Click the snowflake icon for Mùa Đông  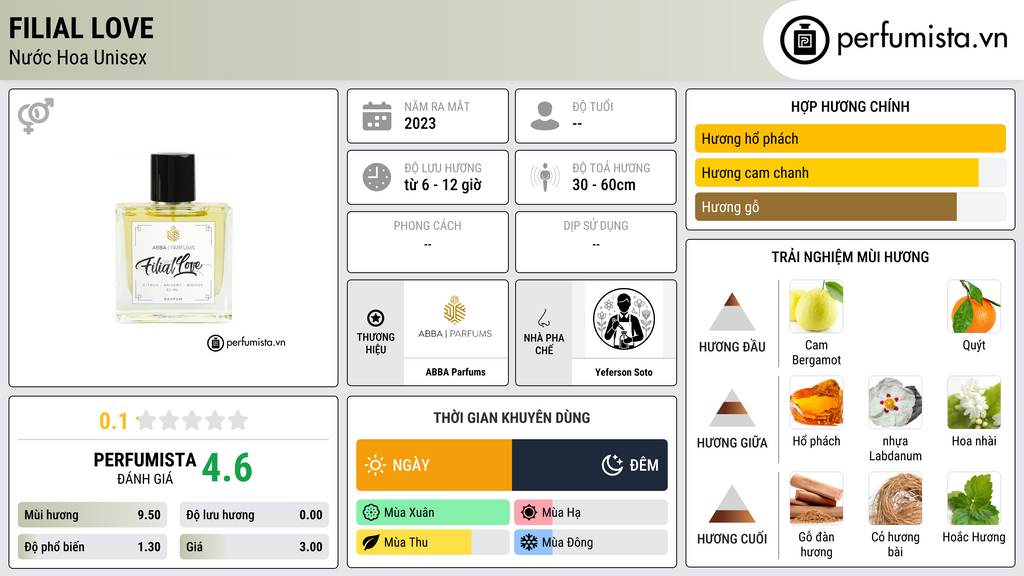point(529,543)
